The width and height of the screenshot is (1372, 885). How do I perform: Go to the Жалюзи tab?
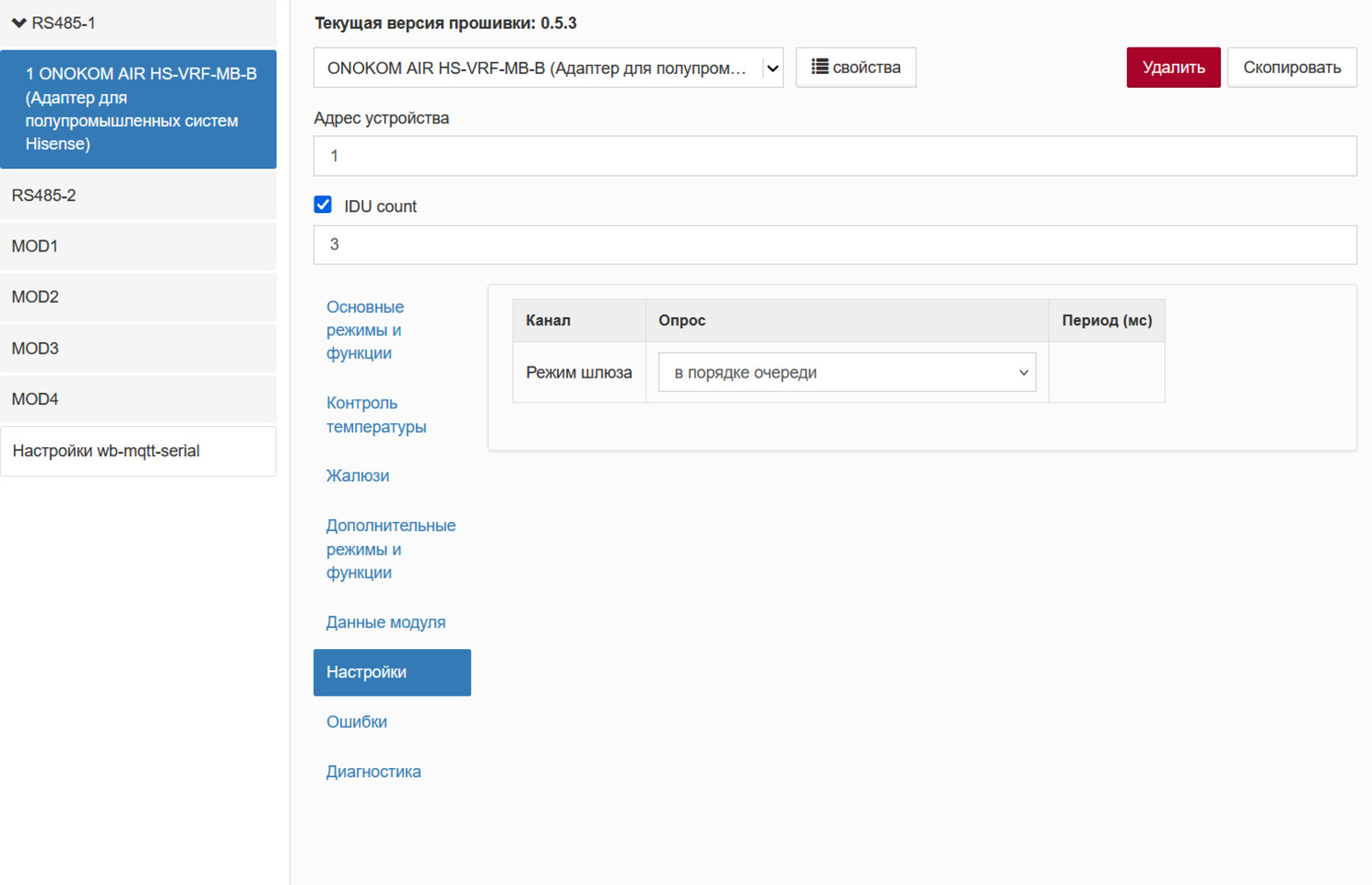pos(358,475)
